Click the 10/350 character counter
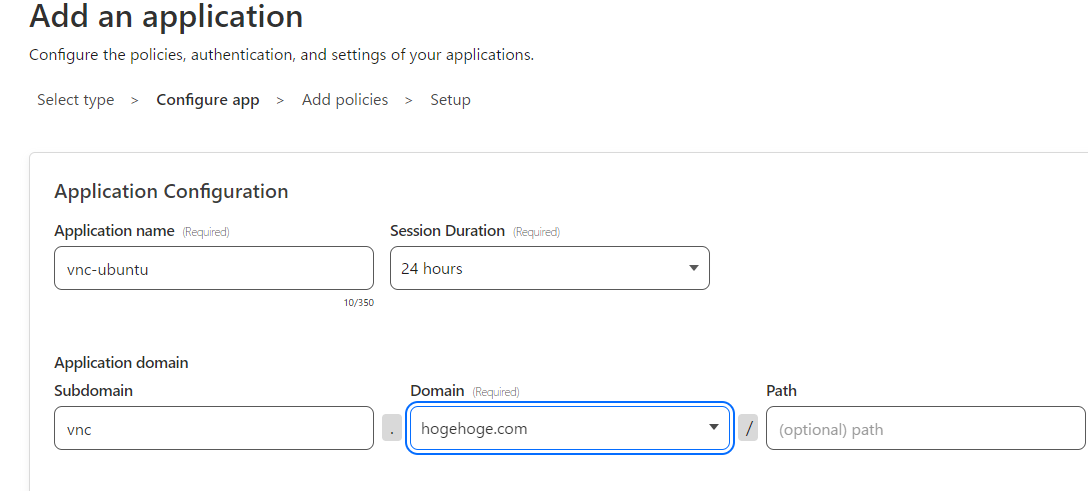This screenshot has height=491, width=1088. pos(358,302)
